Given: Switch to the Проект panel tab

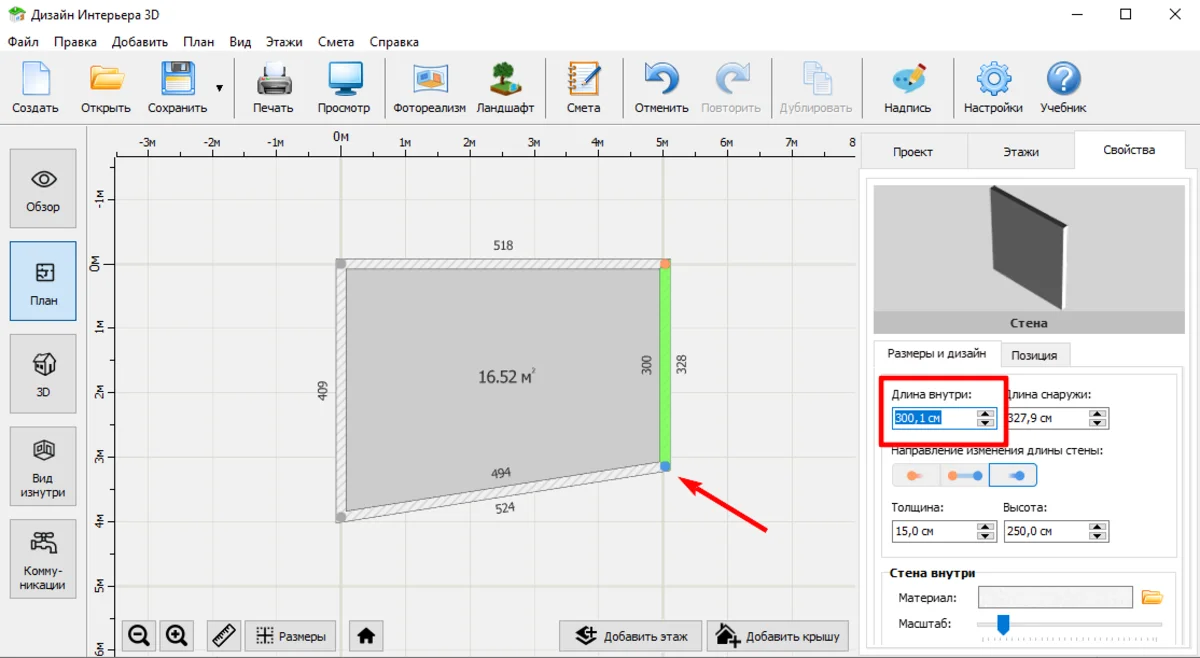Looking at the screenshot, I should 913,151.
